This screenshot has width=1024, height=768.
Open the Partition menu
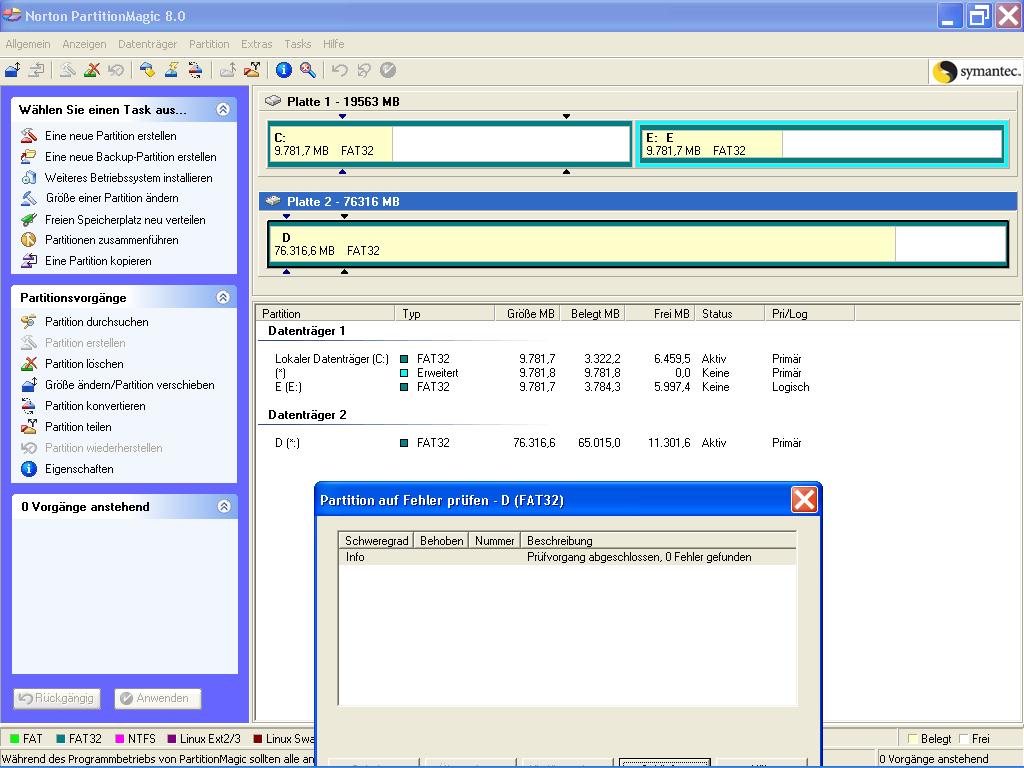click(x=209, y=44)
